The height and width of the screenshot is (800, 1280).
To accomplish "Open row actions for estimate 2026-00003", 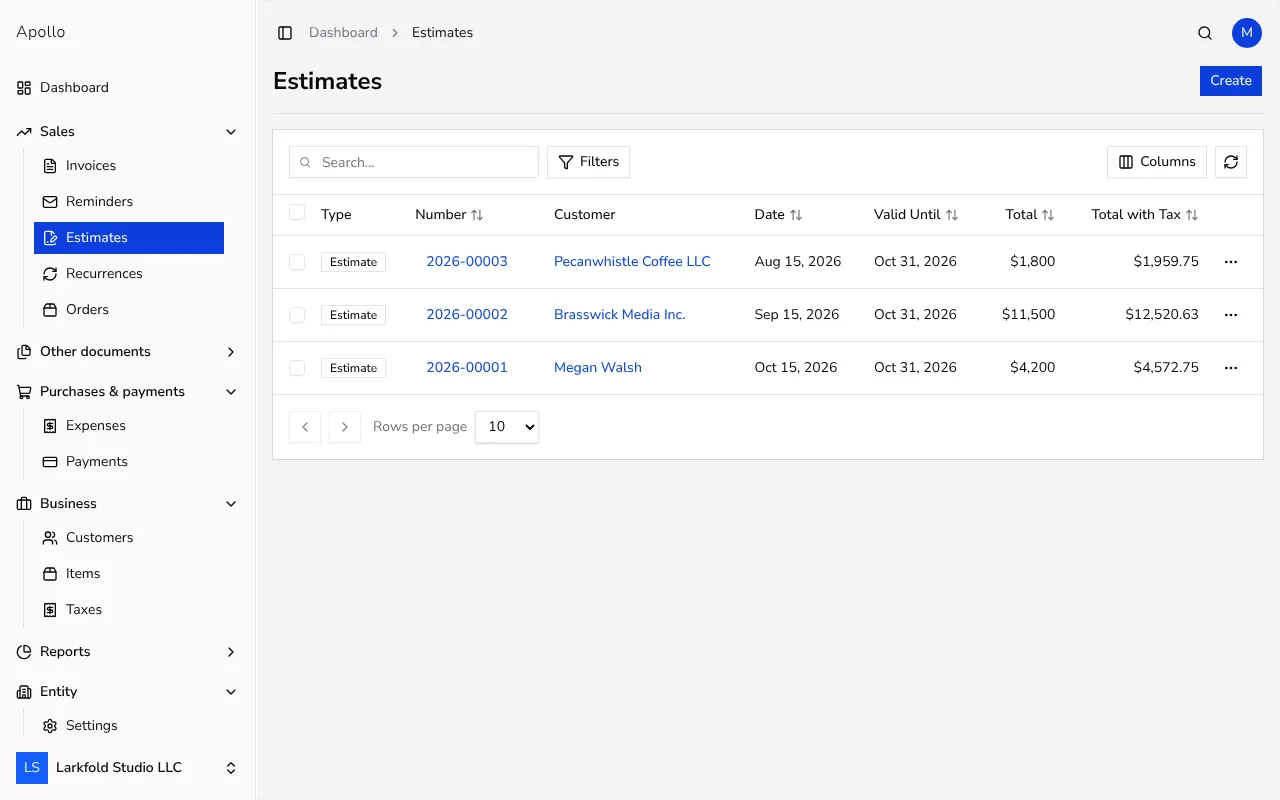I will pyautogui.click(x=1231, y=262).
